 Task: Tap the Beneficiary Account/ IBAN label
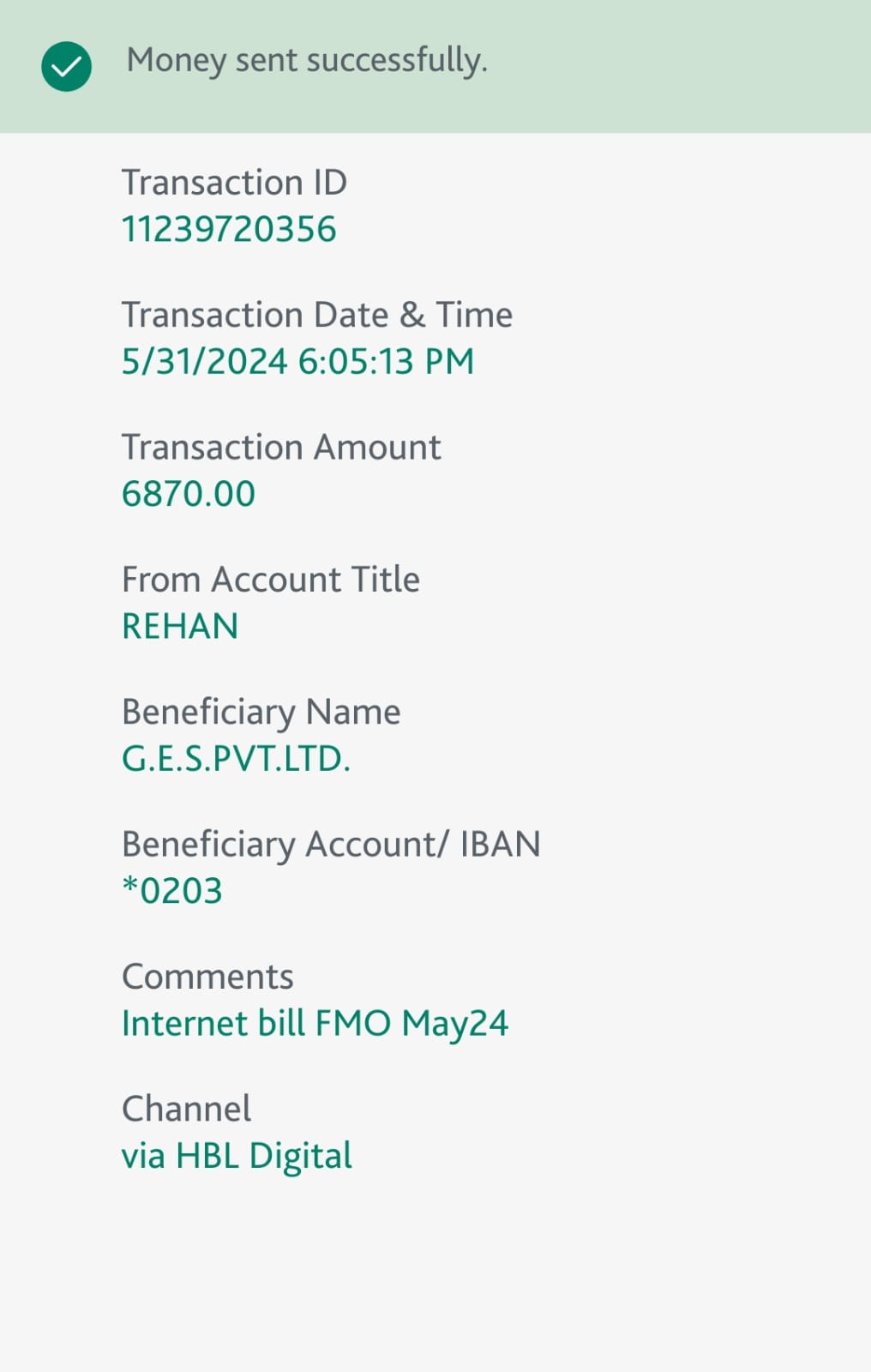(x=331, y=844)
